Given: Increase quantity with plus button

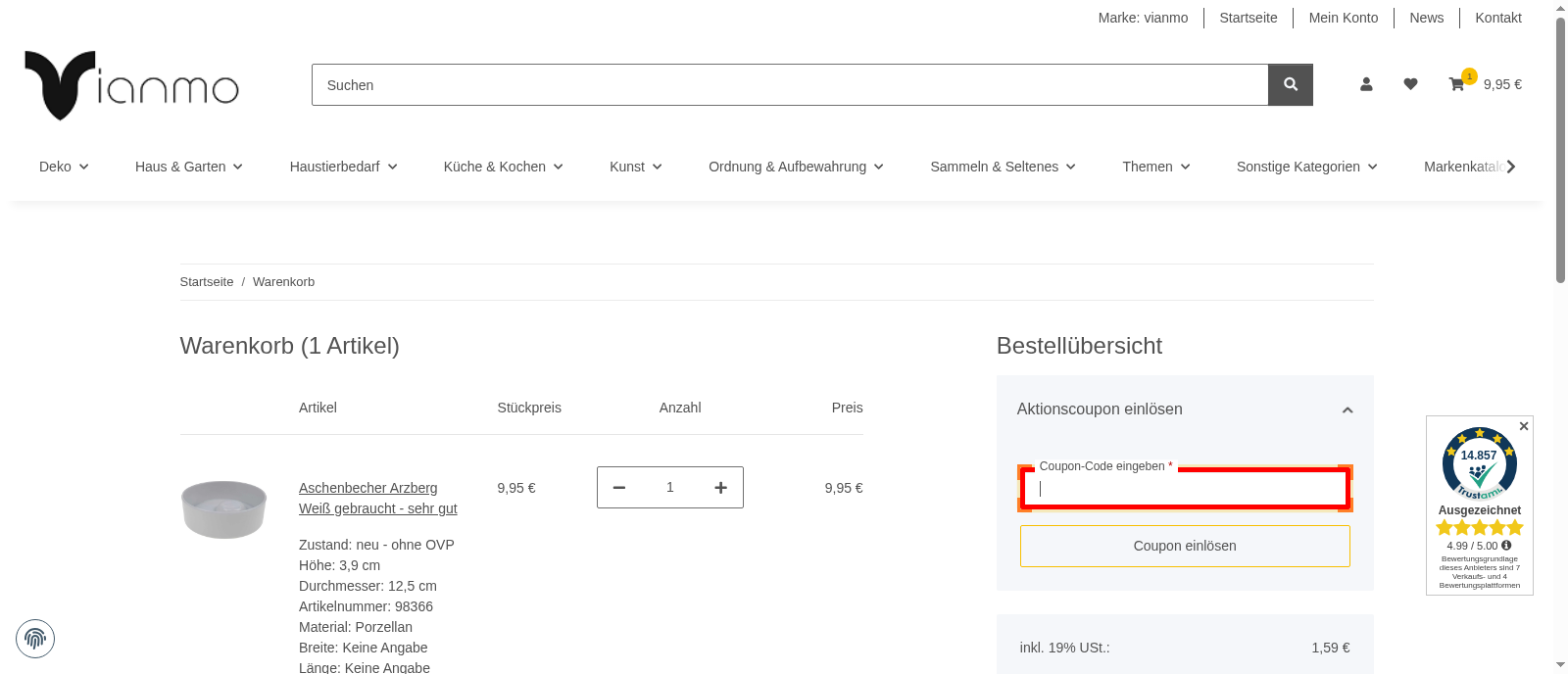Looking at the screenshot, I should click(x=720, y=488).
